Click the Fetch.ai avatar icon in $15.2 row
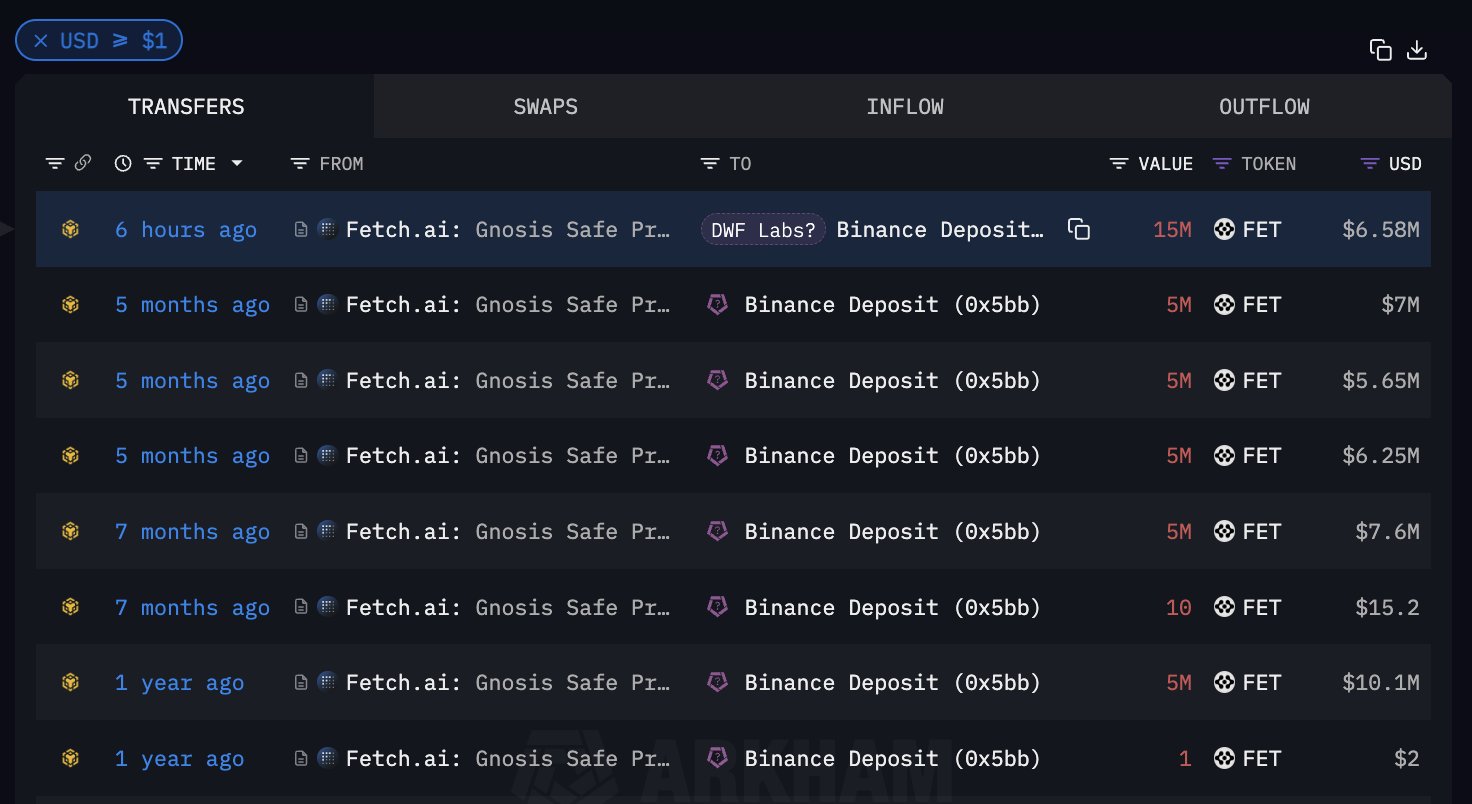Image resolution: width=1472 pixels, height=804 pixels. point(327,607)
